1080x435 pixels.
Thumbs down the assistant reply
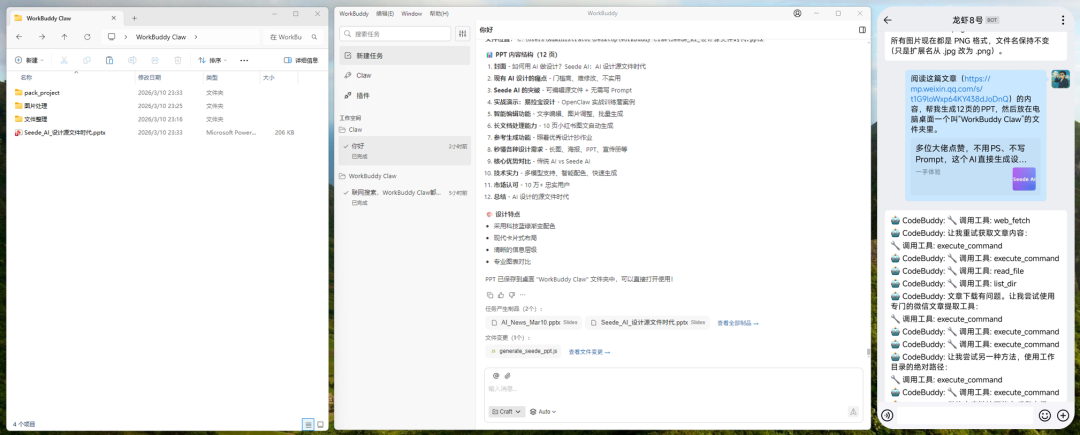(511, 295)
